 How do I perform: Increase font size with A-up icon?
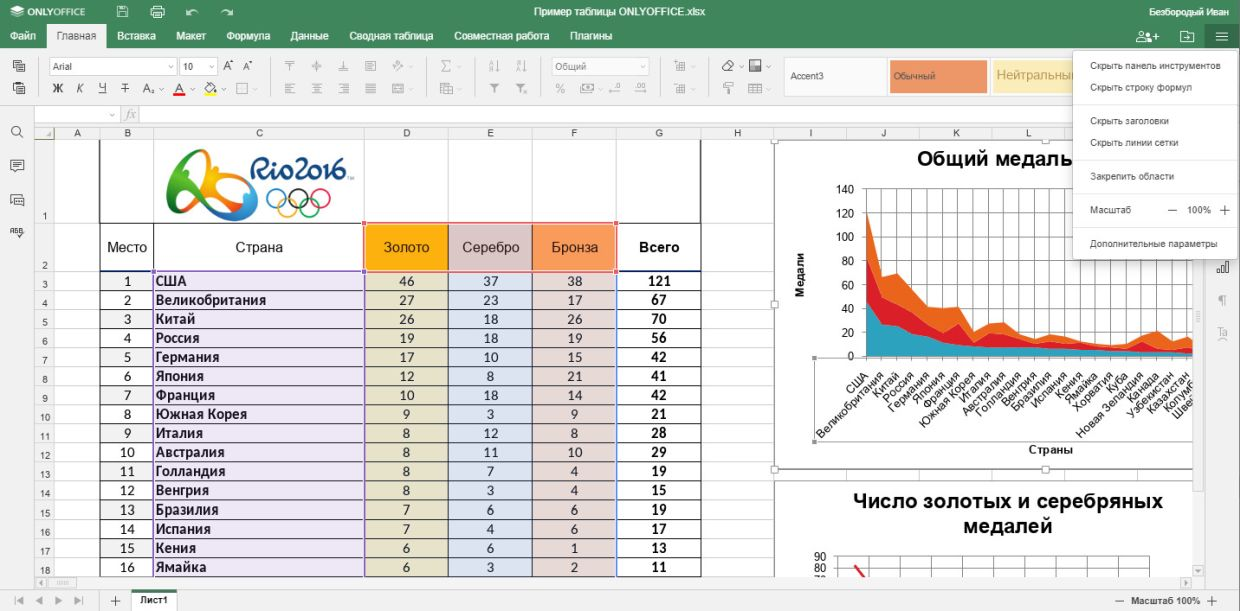point(228,66)
